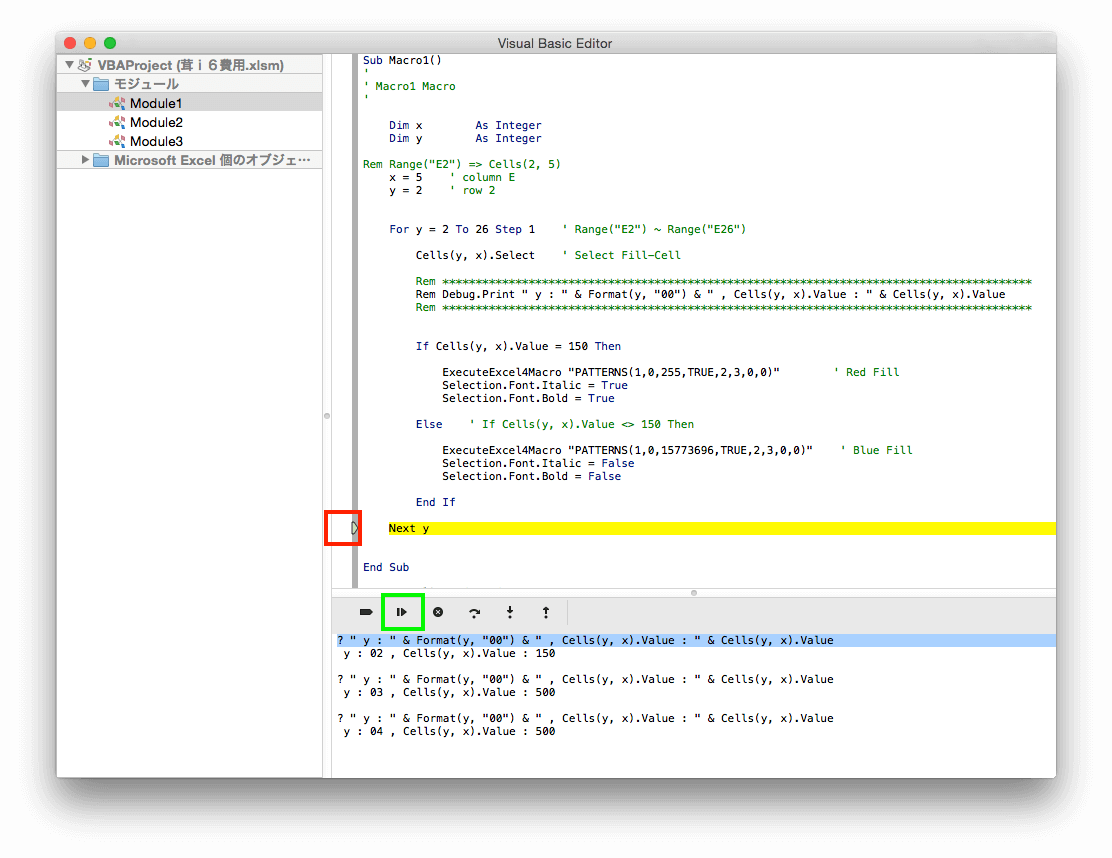Click the Microsoft Excel objects folder icon
This screenshot has width=1112, height=858.
click(x=101, y=160)
